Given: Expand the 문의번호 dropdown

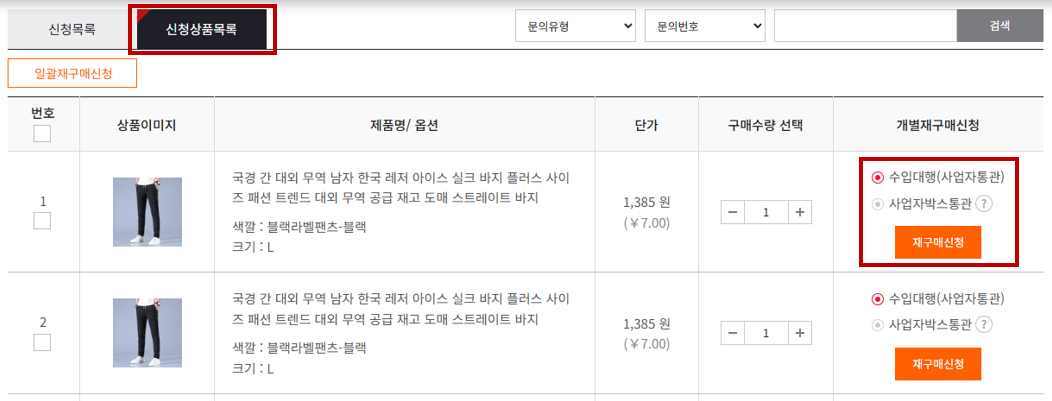Looking at the screenshot, I should coord(705,26).
